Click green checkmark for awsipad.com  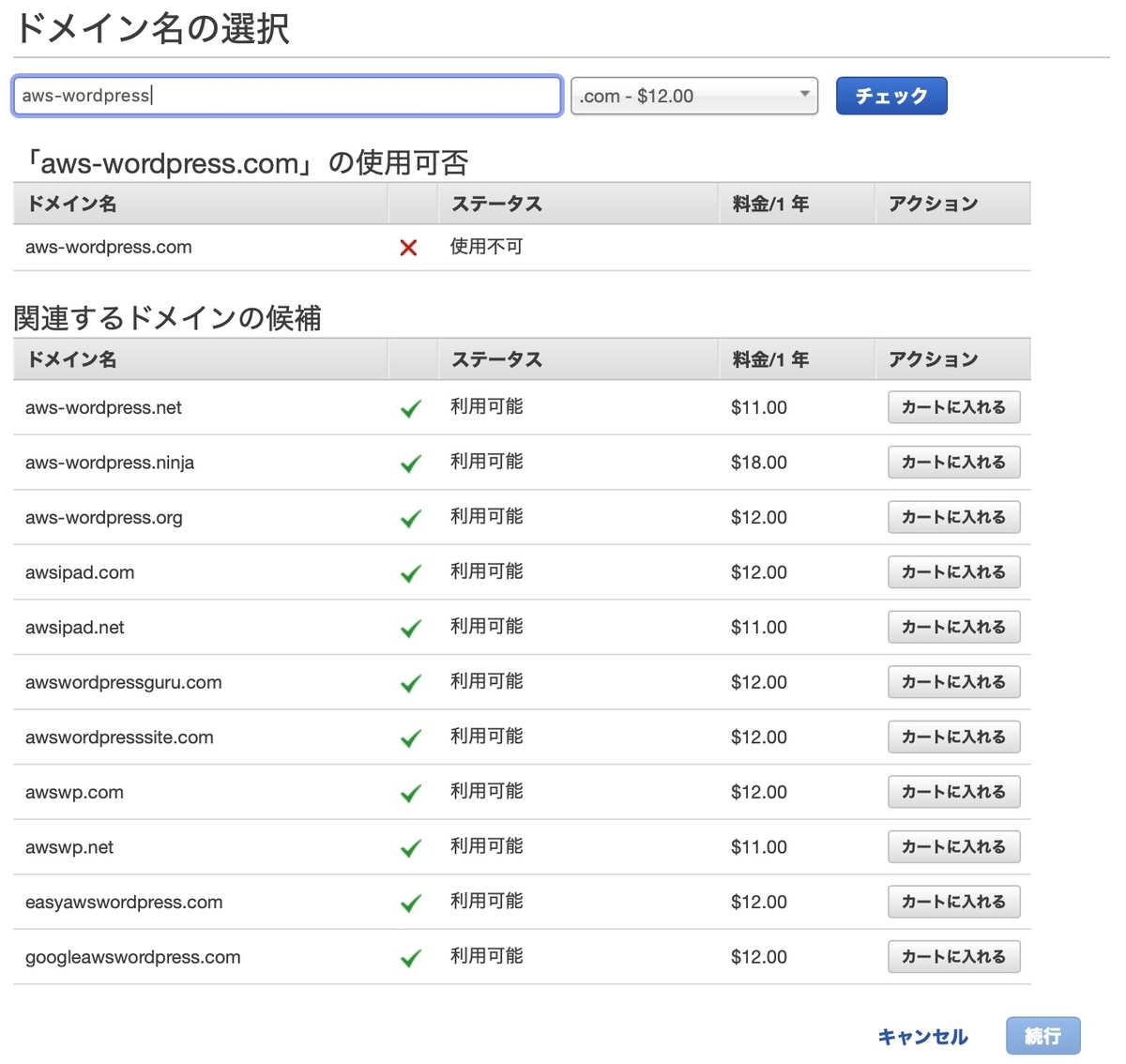[x=410, y=573]
